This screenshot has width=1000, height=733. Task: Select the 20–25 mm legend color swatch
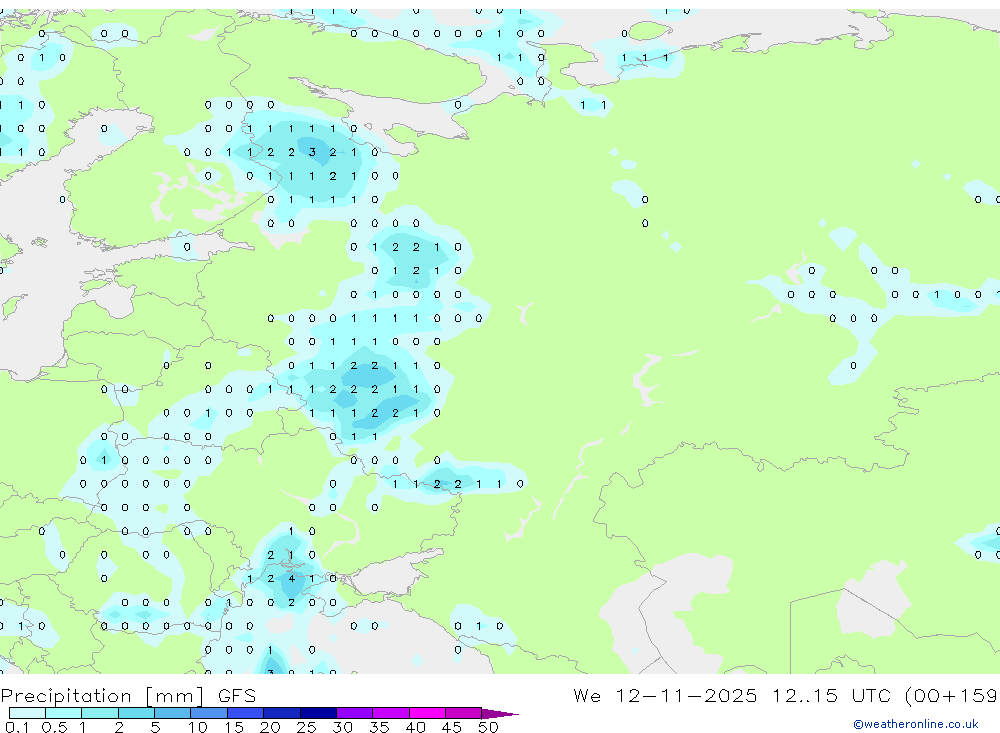point(281,713)
